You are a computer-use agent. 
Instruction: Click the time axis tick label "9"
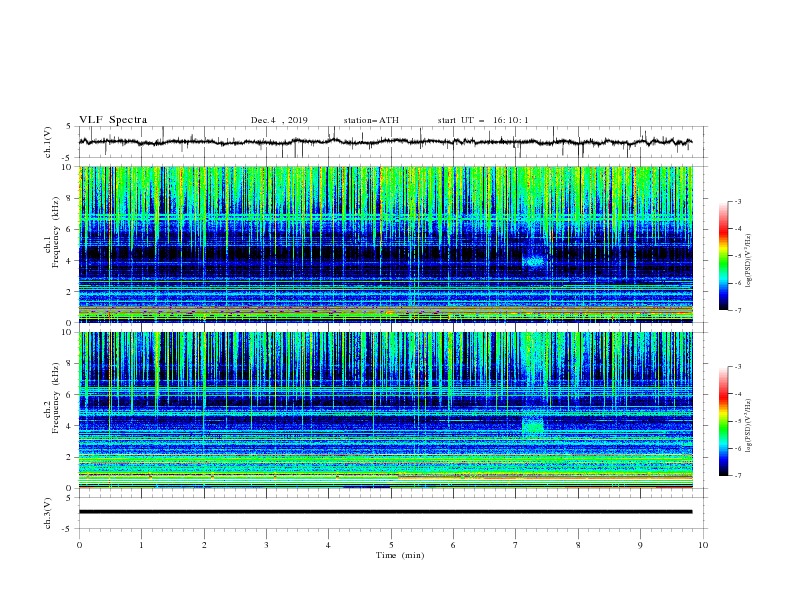pyautogui.click(x=640, y=545)
